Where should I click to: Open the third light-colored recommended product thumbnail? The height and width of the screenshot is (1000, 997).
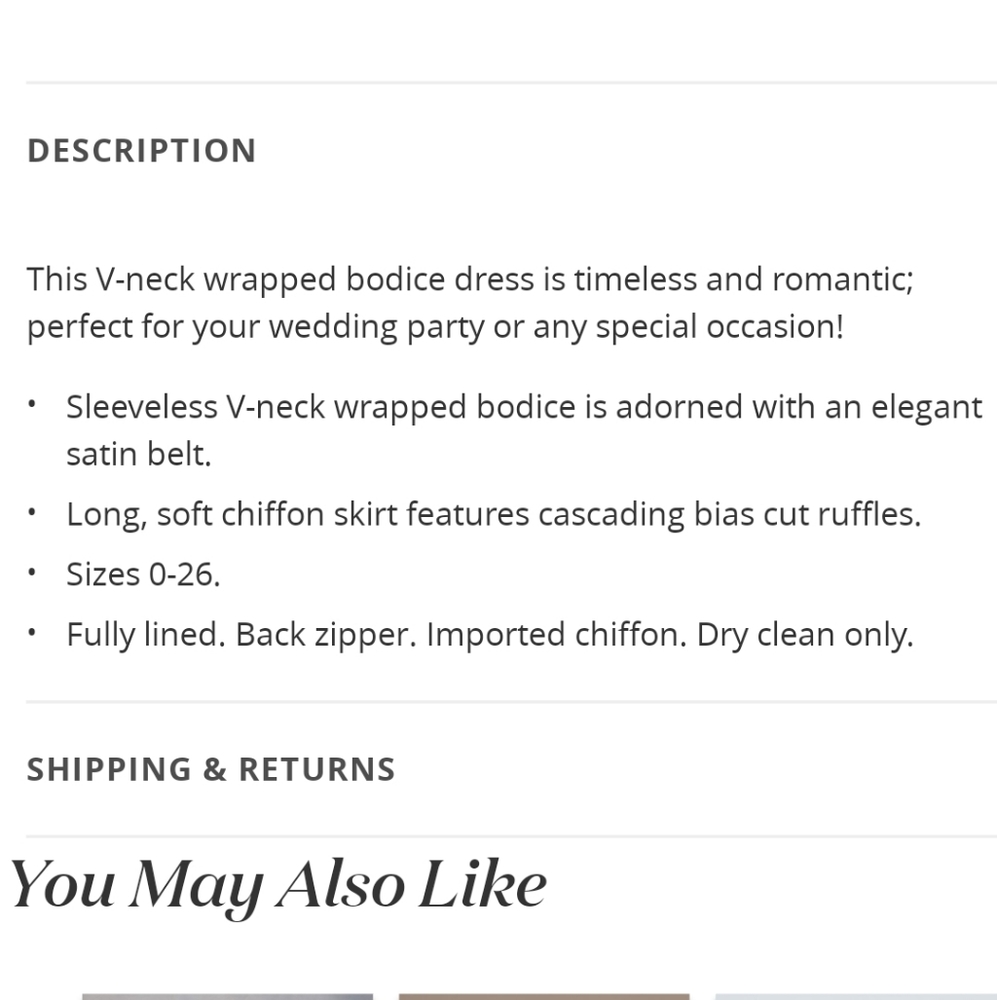tap(856, 996)
